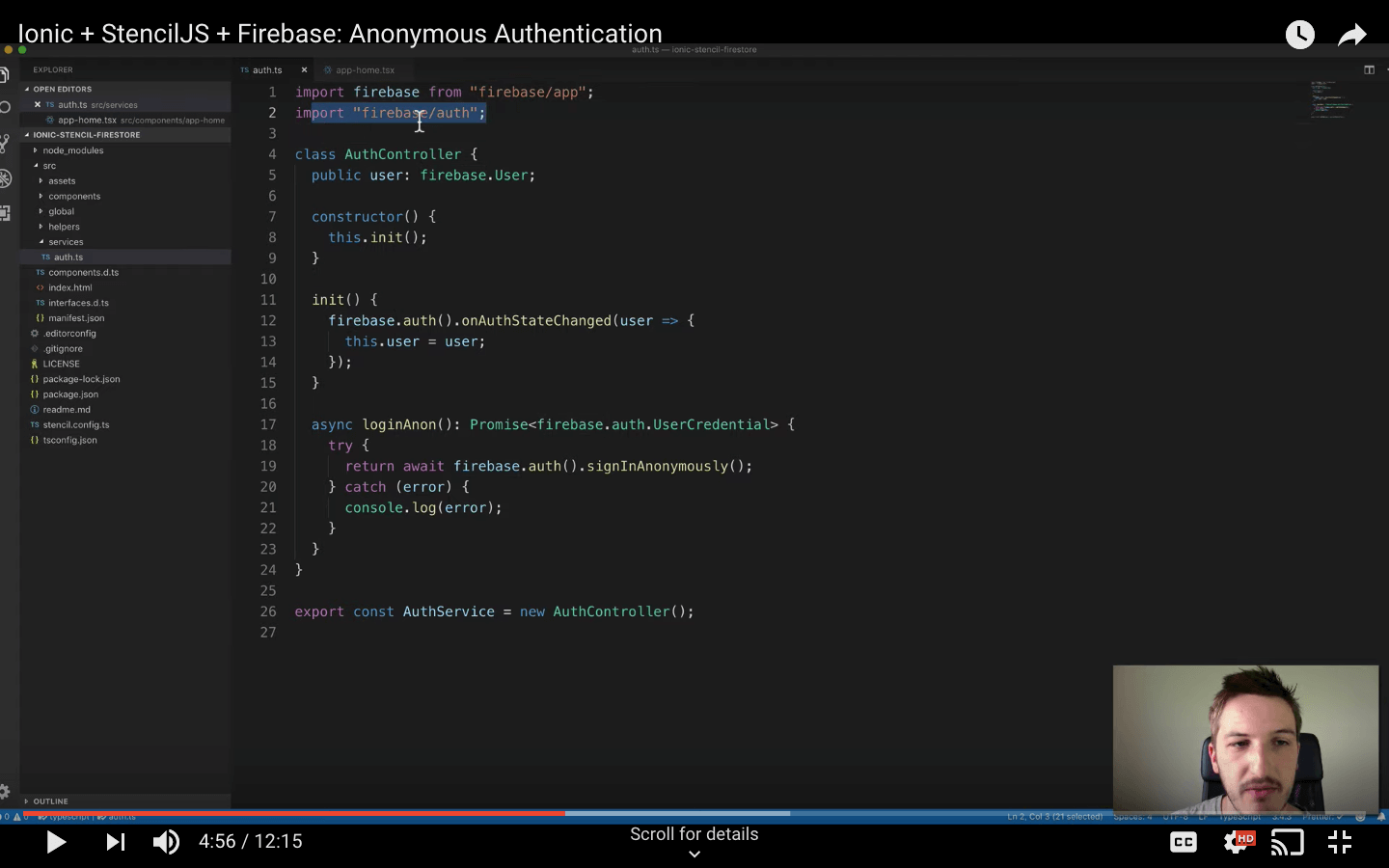Screen dimensions: 1389x868
Task: Click the Scroll for details chevron
Action: tap(694, 854)
